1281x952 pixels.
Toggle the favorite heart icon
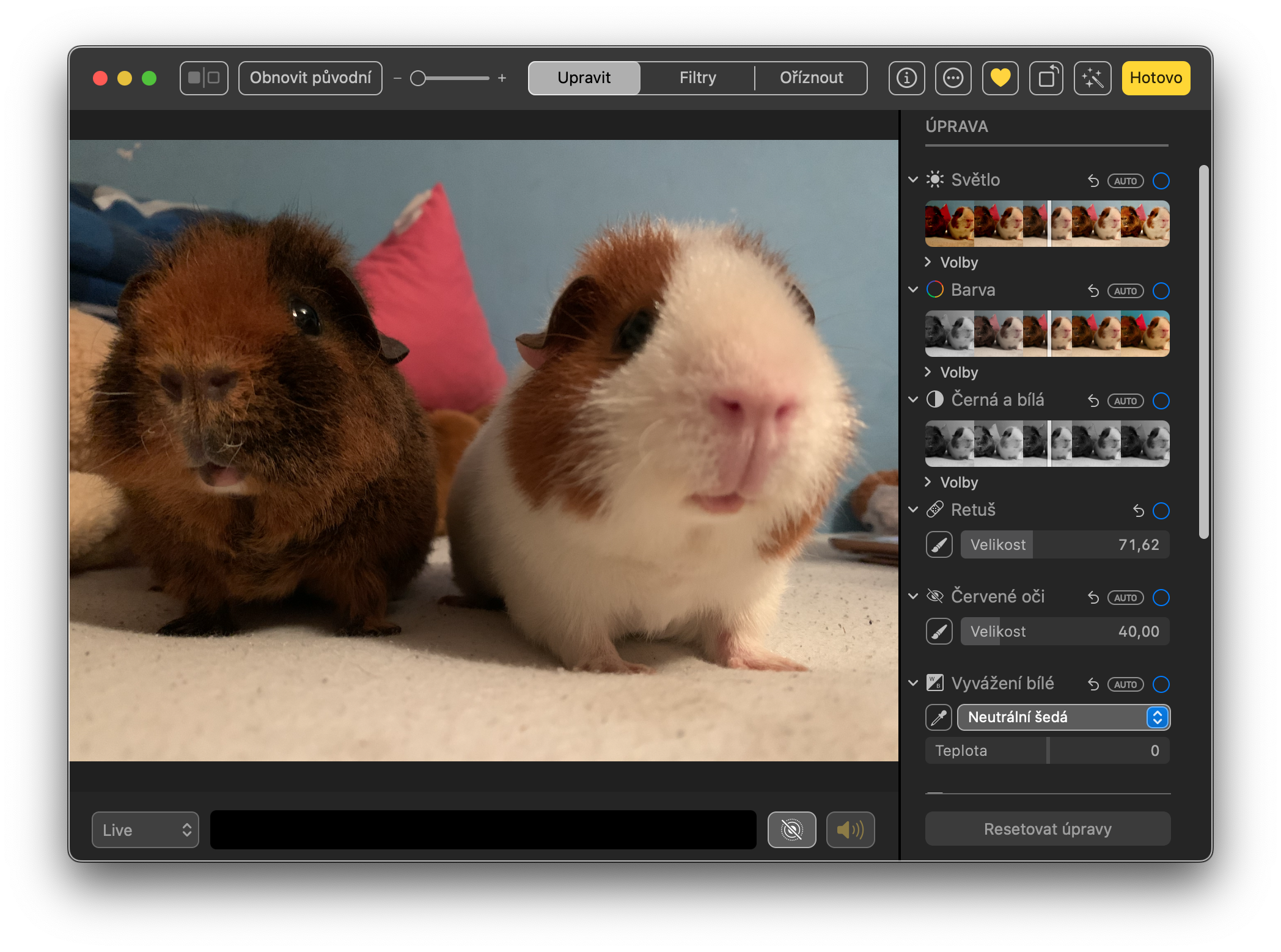[1000, 78]
